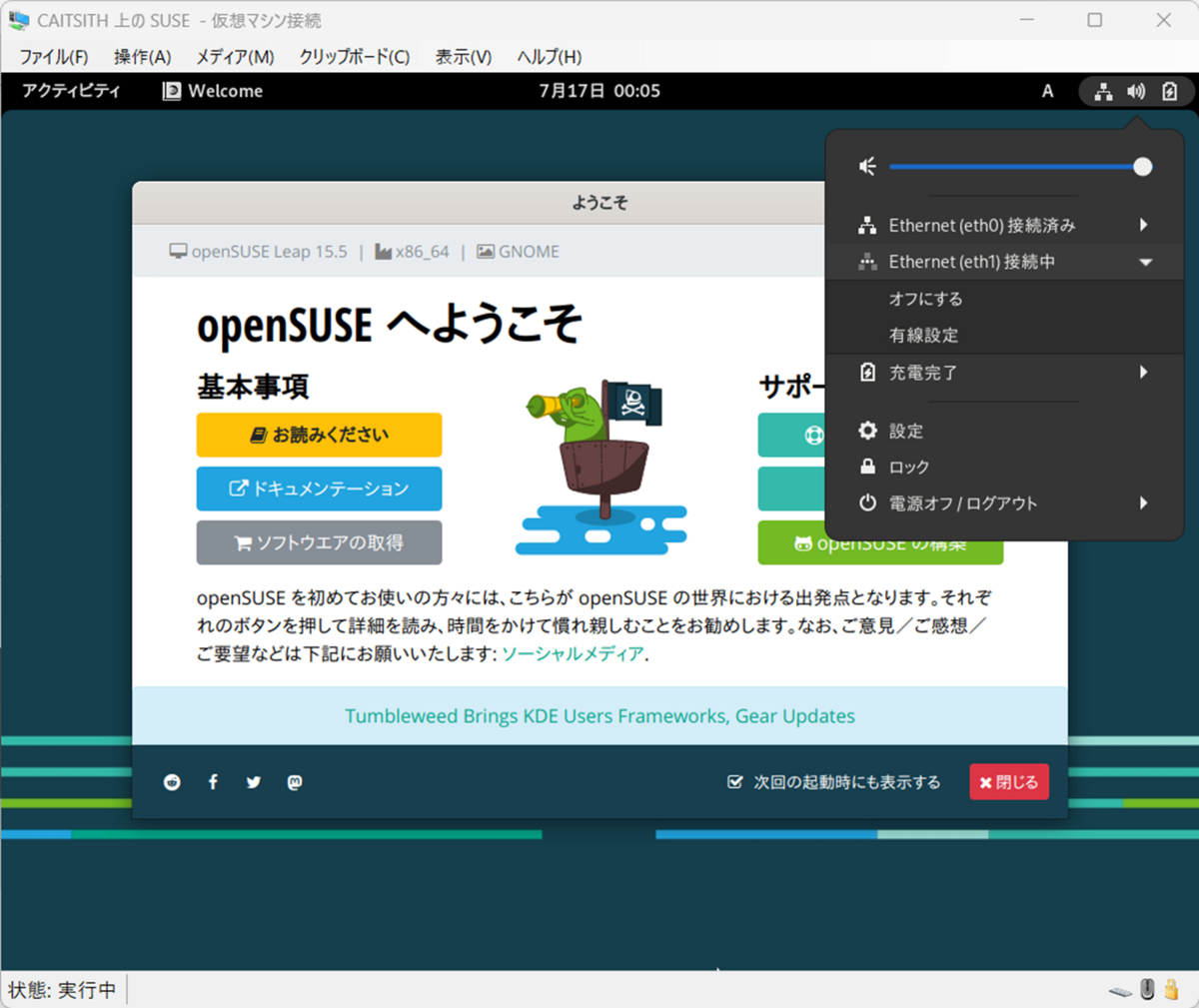Choose ロック in the system menu

[1004, 467]
